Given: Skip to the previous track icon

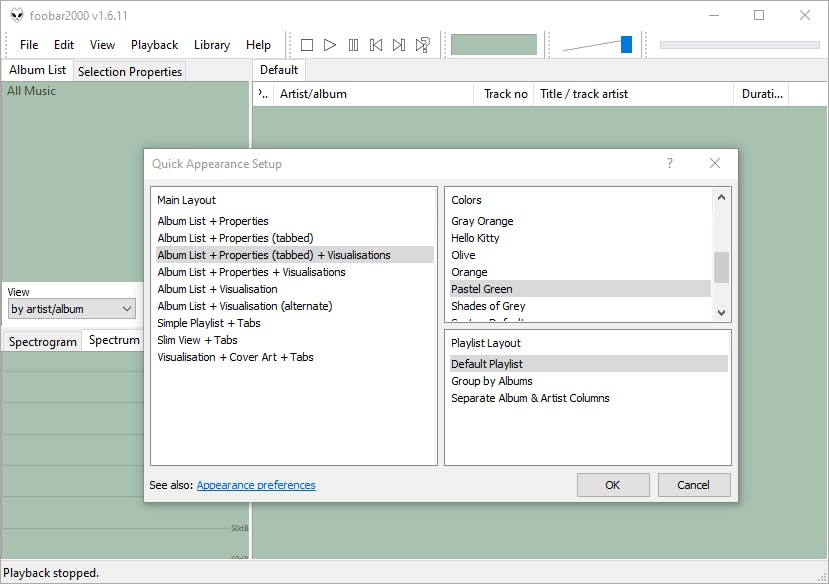Looking at the screenshot, I should [x=376, y=45].
